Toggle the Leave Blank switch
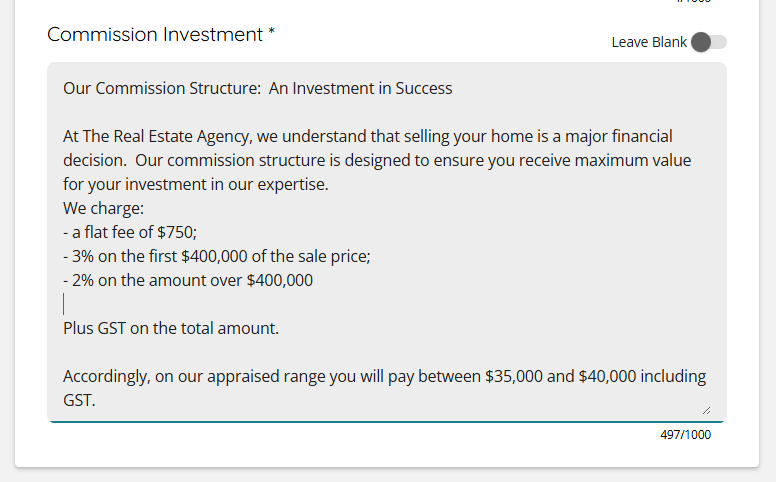This screenshot has height=482, width=776. (708, 42)
